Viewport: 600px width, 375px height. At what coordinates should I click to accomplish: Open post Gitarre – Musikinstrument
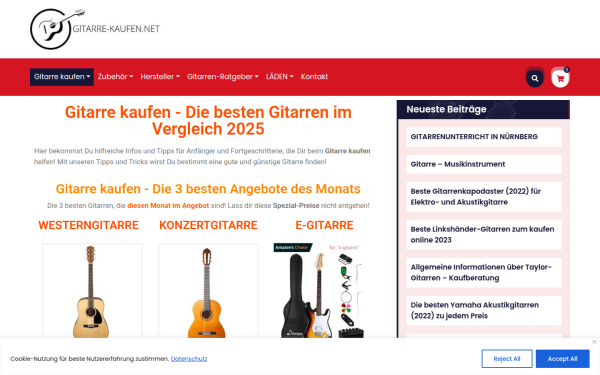pos(458,164)
